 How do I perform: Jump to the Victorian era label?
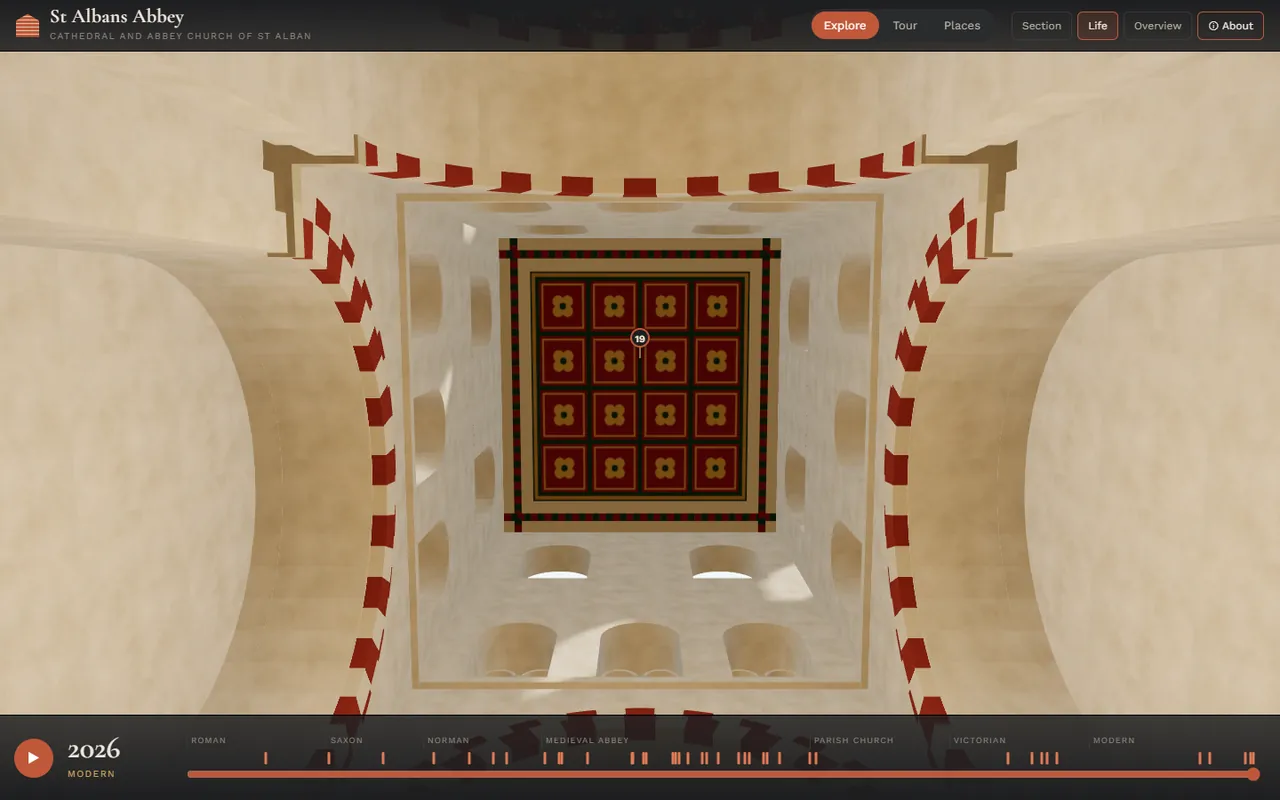coord(979,741)
